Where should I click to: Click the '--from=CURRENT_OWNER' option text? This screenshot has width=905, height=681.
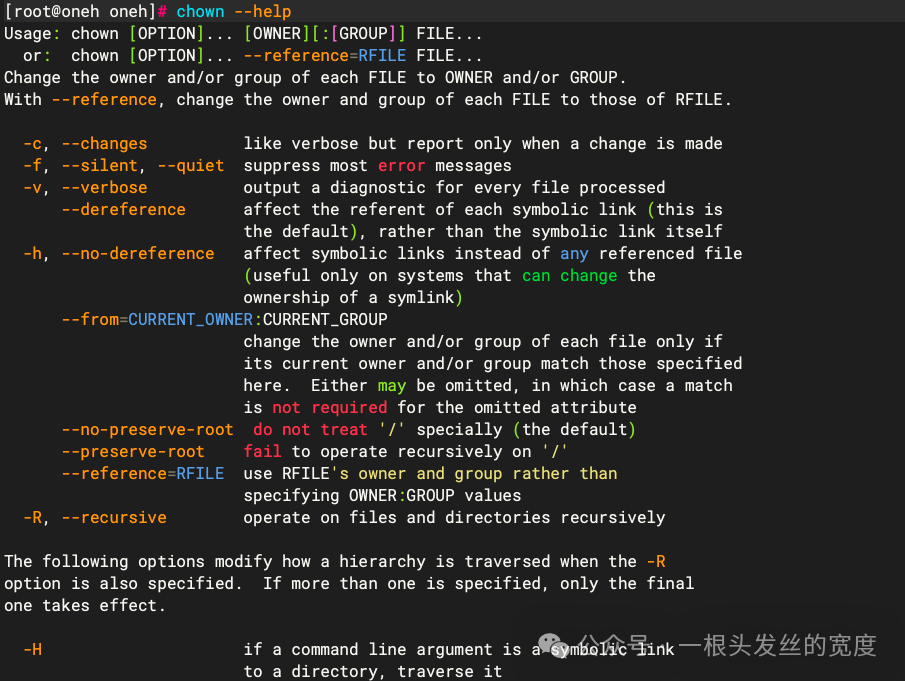tap(157, 319)
